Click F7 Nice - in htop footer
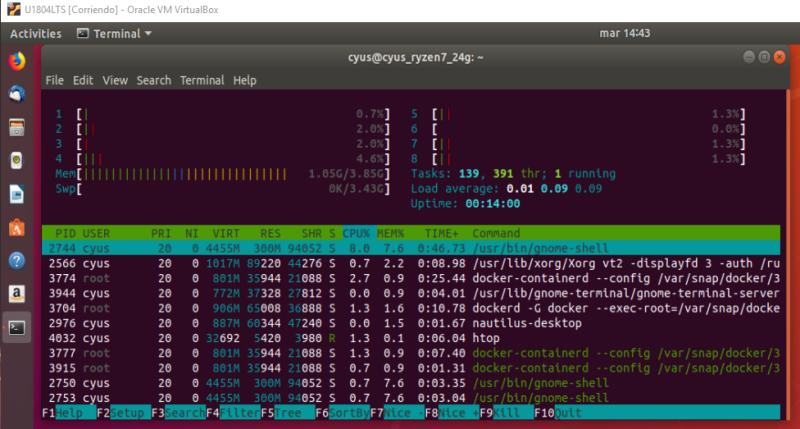Screen dimensions: 800x429 coord(397,413)
